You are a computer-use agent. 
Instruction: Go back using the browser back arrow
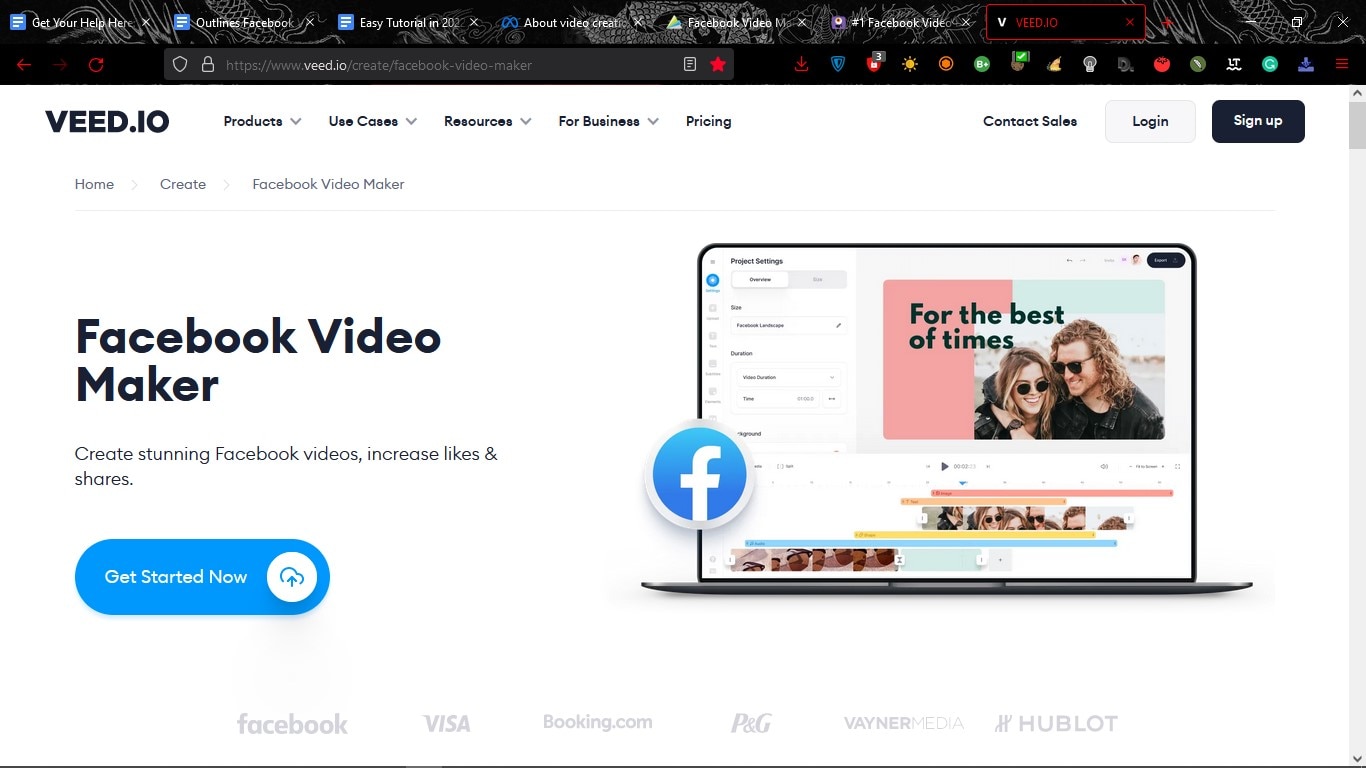(24, 65)
